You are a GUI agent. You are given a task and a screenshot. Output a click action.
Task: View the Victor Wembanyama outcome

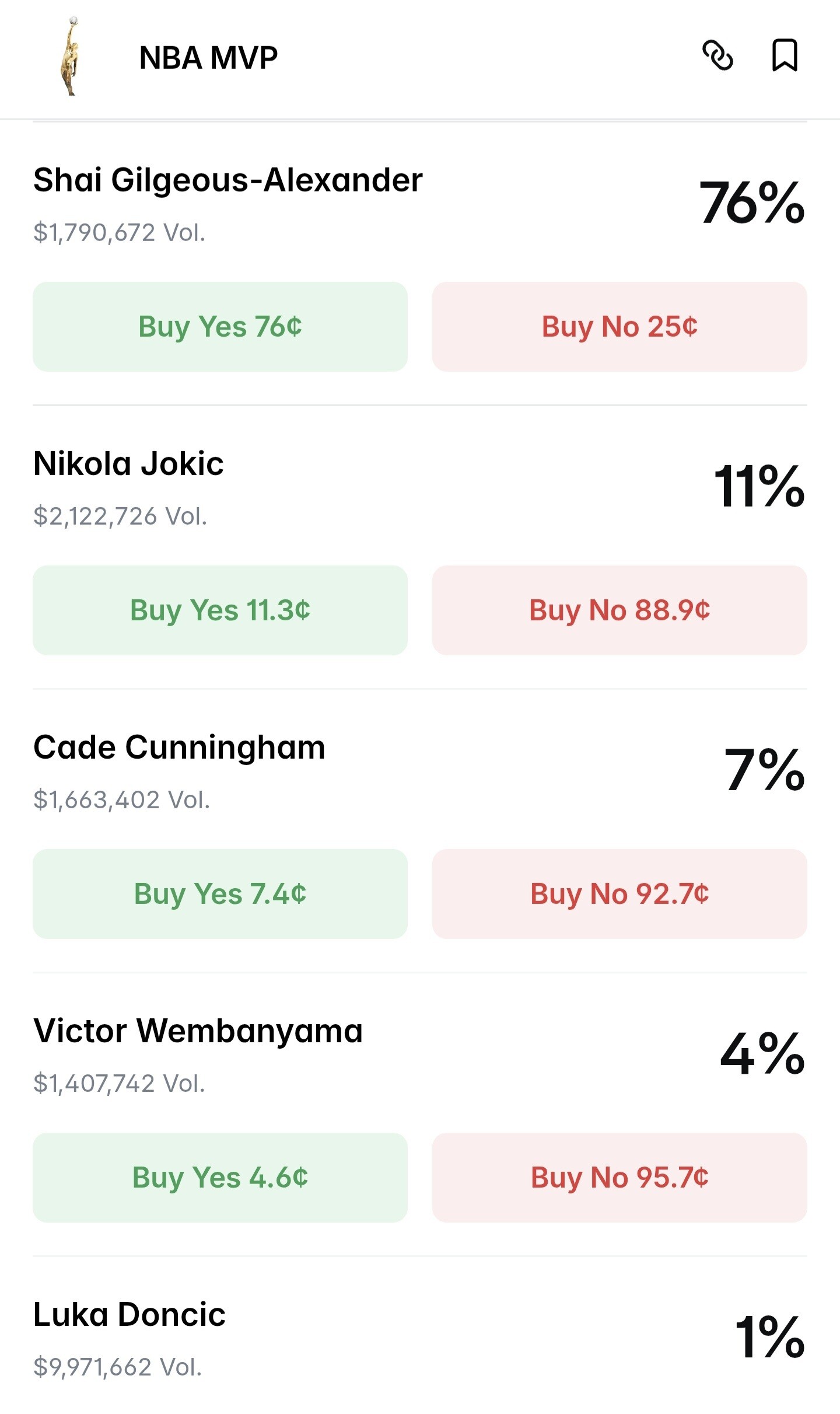click(x=198, y=1031)
